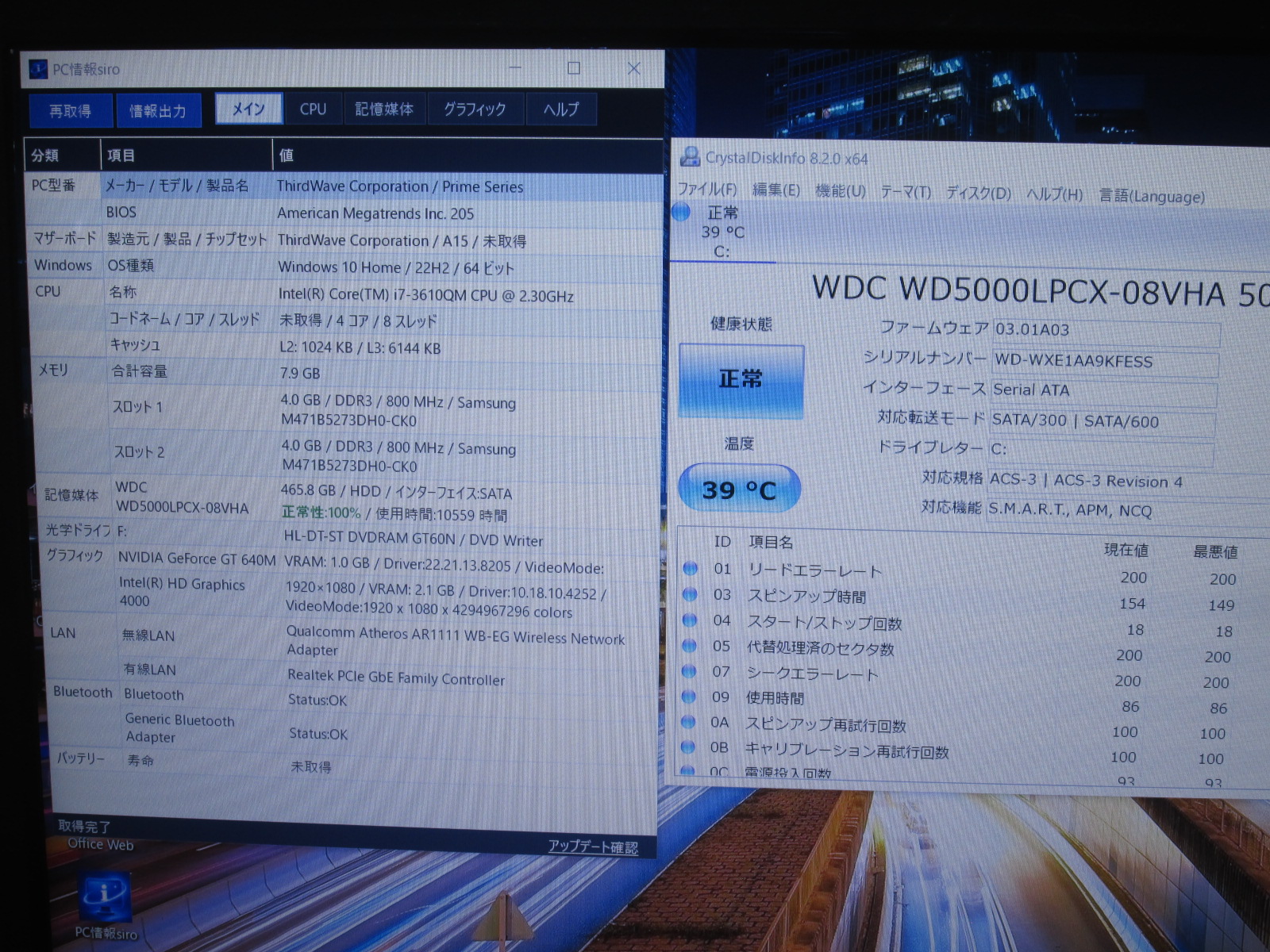1270x952 pixels.
Task: Click the 最悪値 column header
Action: [x=1215, y=551]
